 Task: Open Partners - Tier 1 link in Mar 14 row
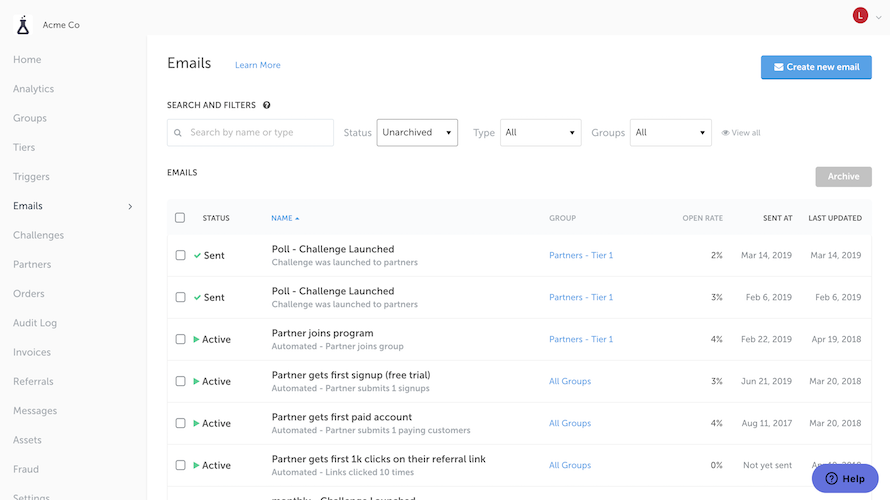click(581, 255)
